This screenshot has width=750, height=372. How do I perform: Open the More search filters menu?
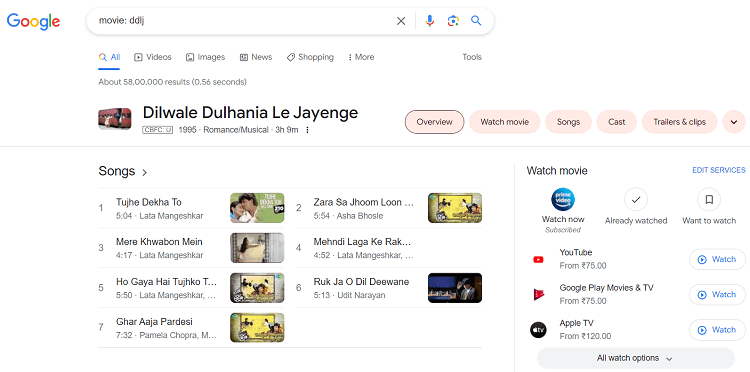point(361,57)
